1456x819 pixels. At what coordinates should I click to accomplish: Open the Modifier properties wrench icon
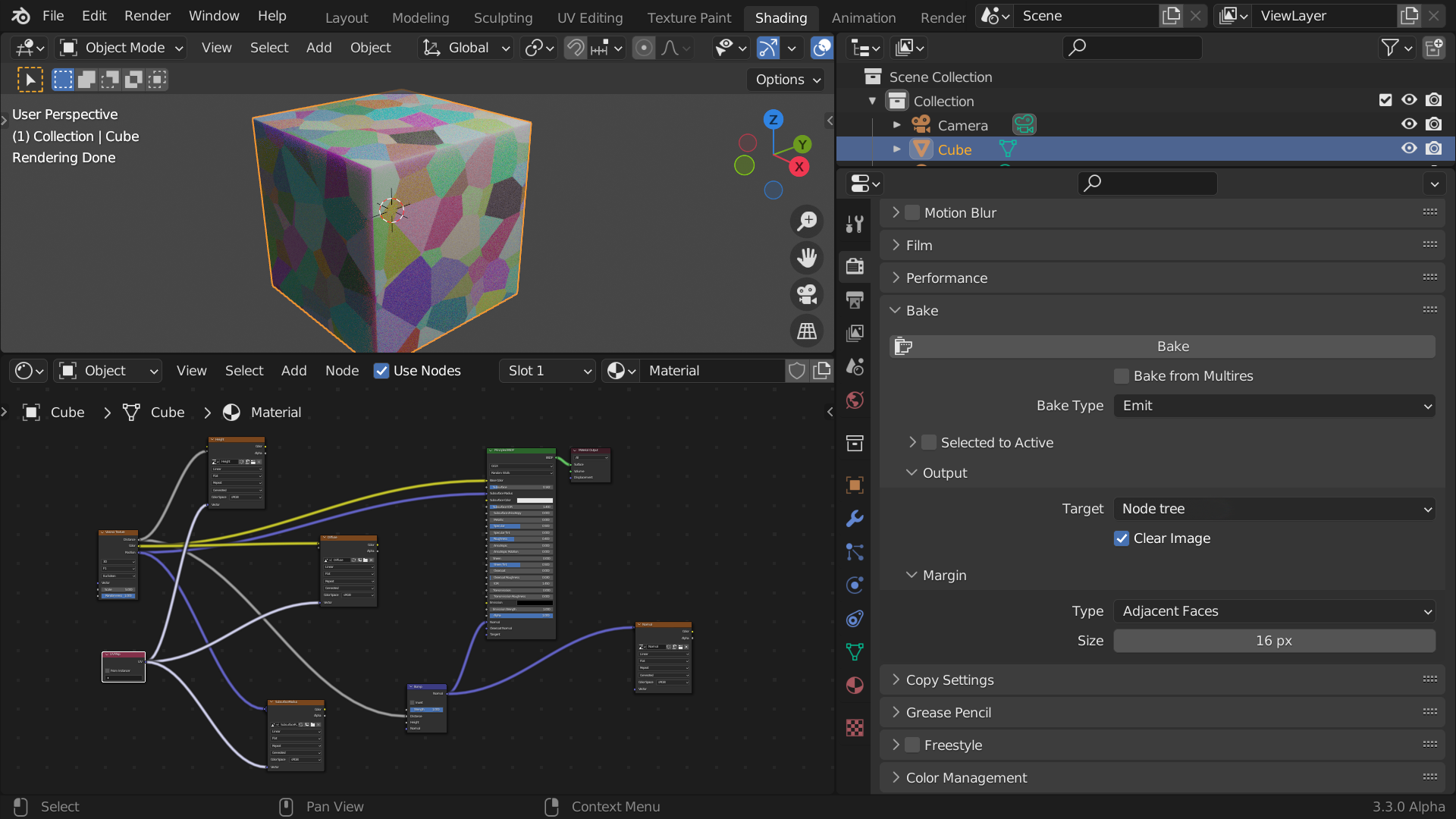855,519
